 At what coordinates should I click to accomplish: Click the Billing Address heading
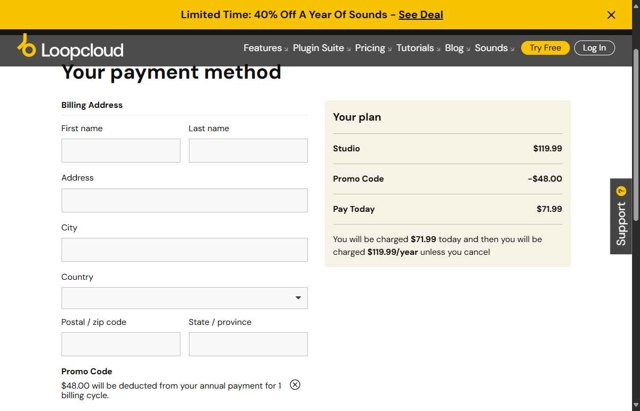point(92,105)
